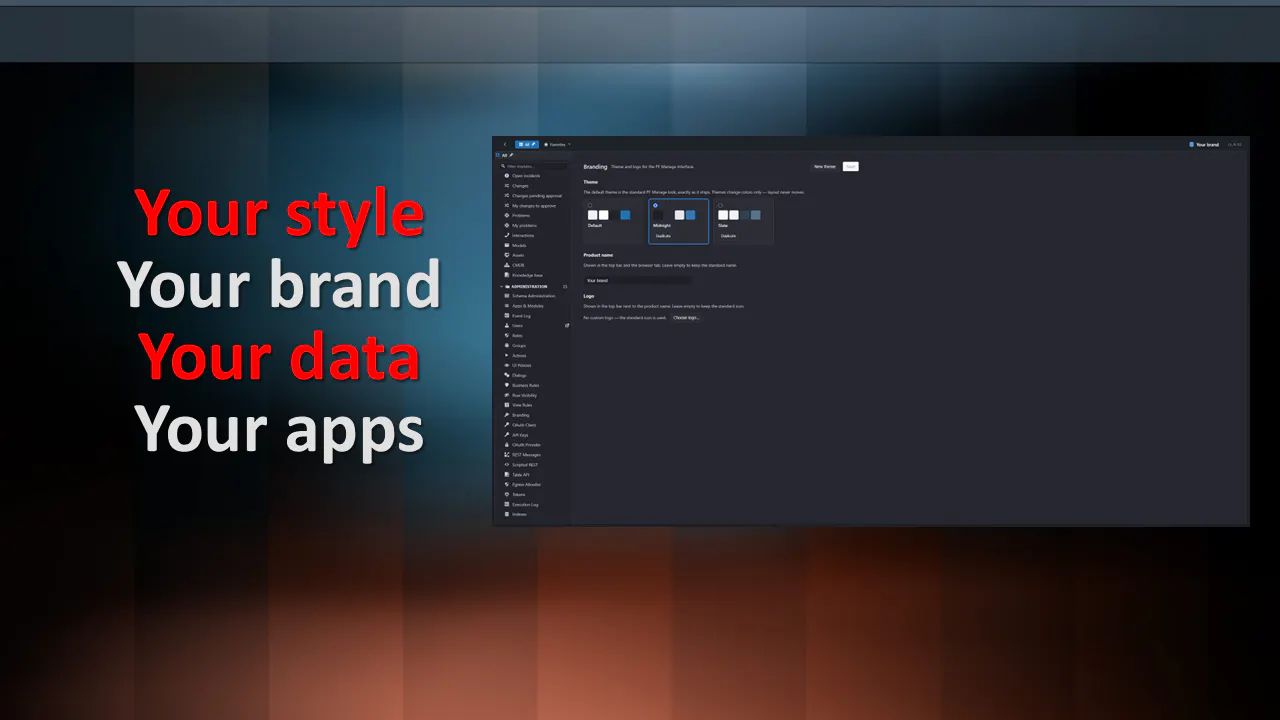Click the UI Policies eye icon
This screenshot has height=720, width=1280.
pyautogui.click(x=507, y=365)
